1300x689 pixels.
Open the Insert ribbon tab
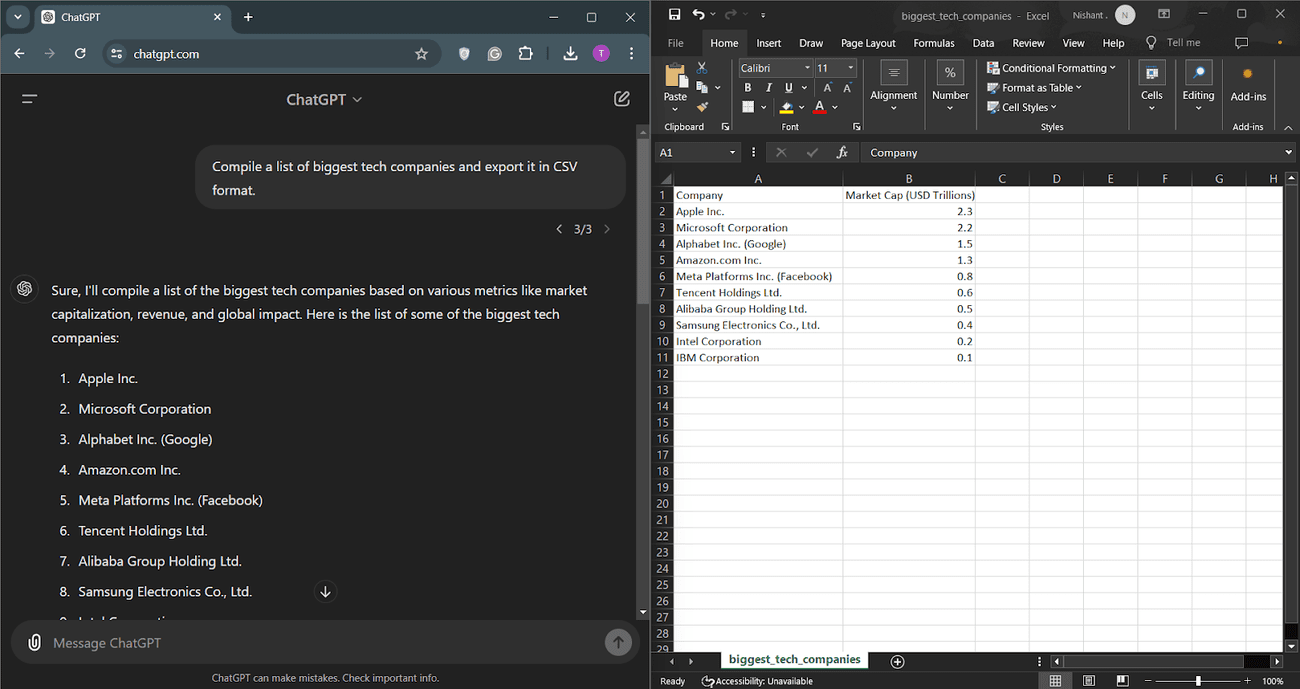(x=768, y=43)
